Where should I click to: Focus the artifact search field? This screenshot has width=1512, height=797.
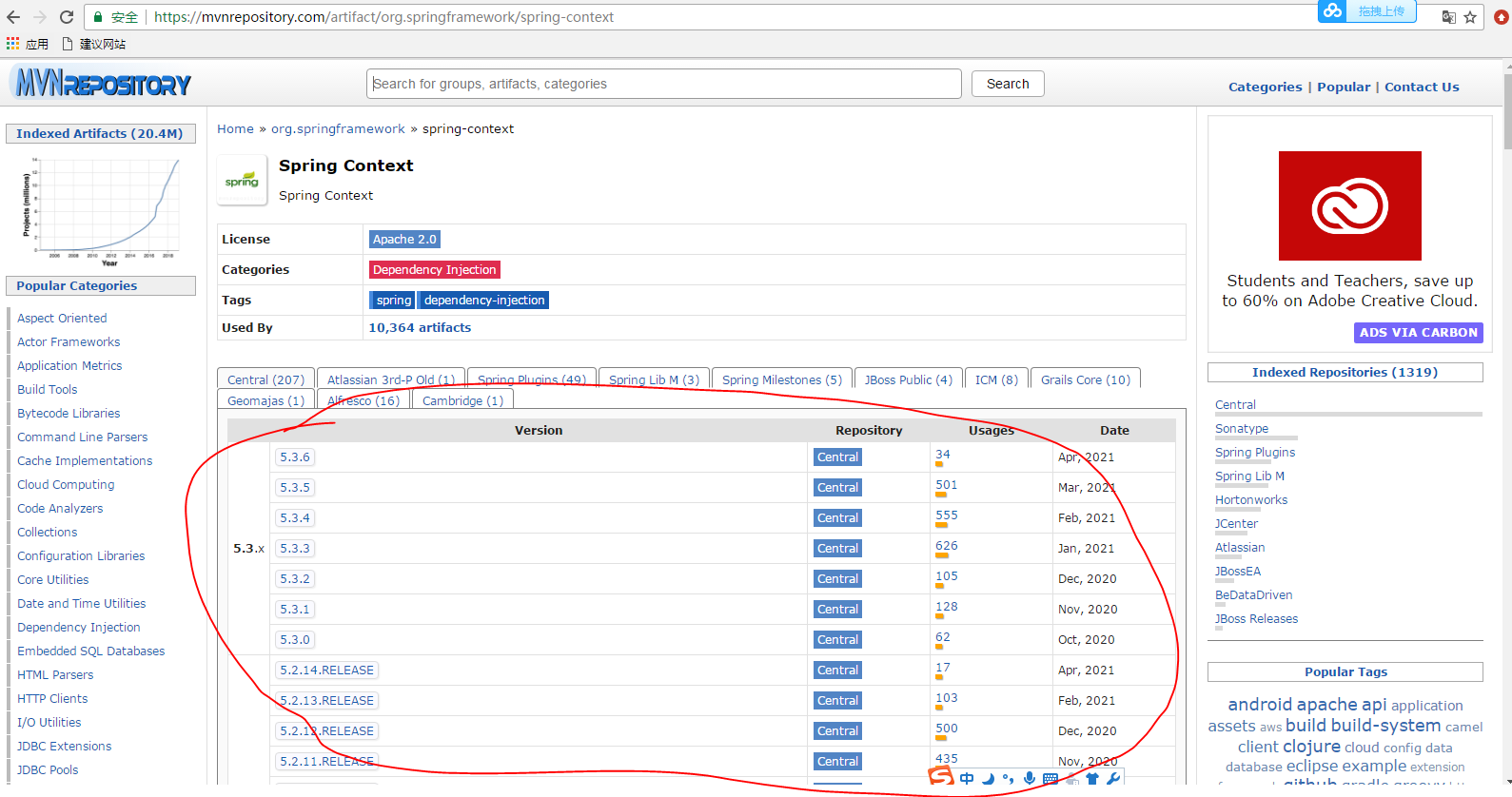(664, 84)
